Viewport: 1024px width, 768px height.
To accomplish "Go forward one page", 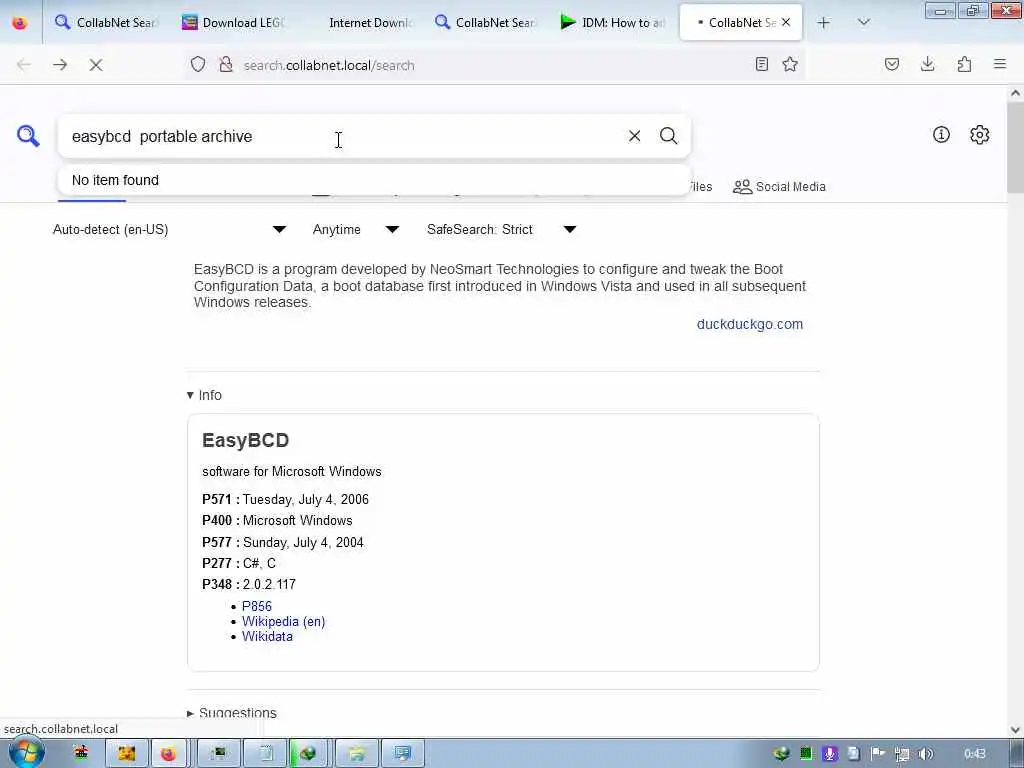I will [60, 65].
